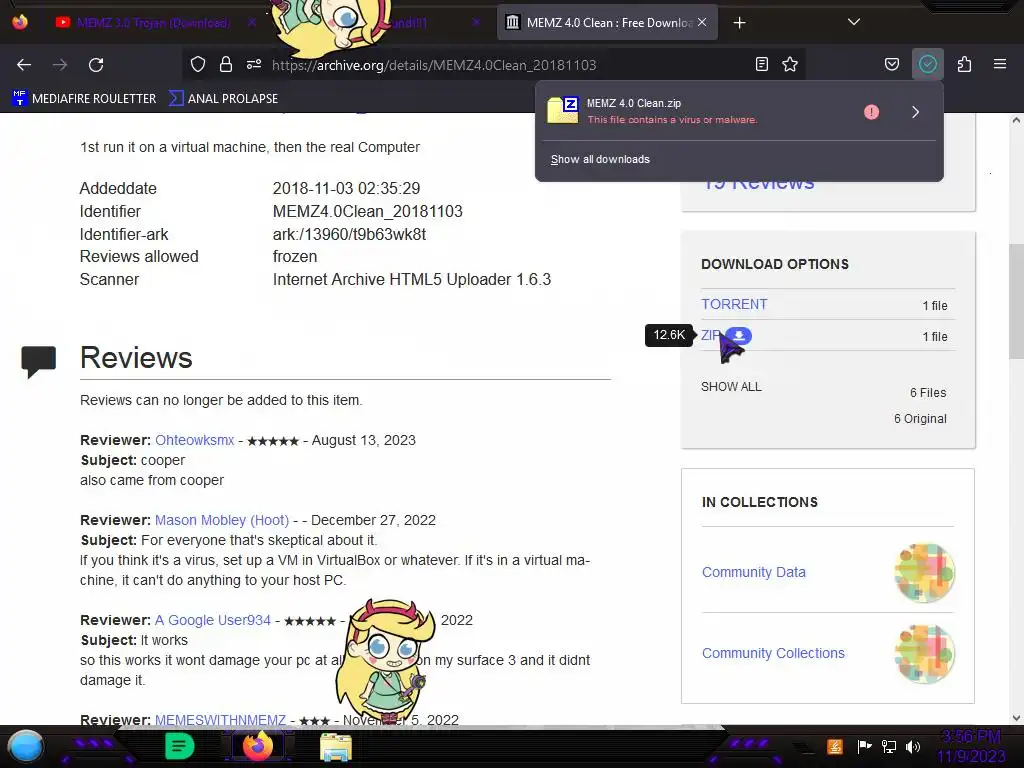
Task: Open the extensions puzzle icon
Action: [x=965, y=65]
